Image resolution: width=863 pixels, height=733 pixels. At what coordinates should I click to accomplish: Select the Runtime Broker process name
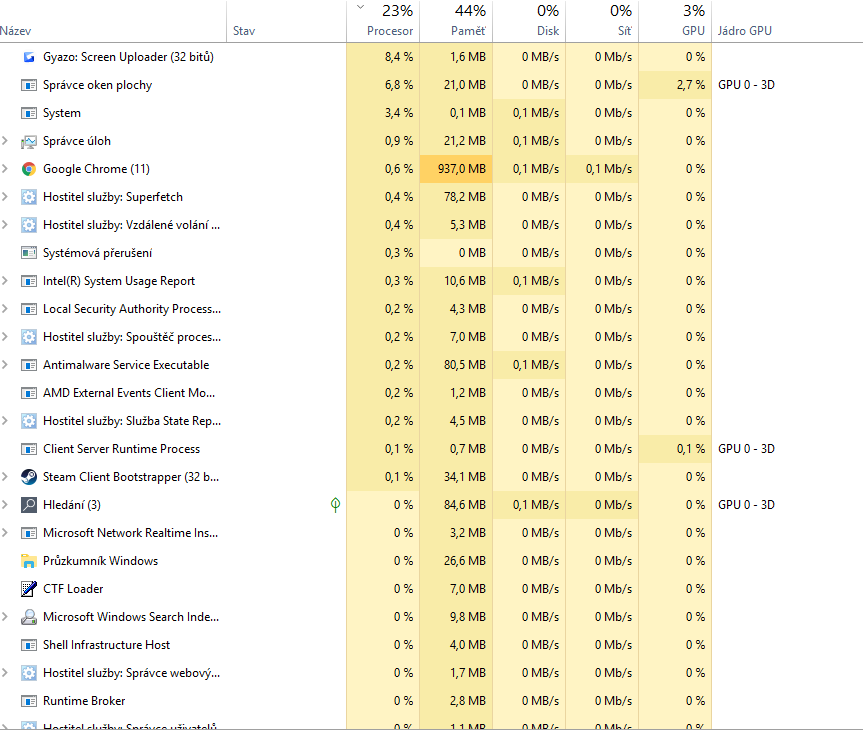pyautogui.click(x=84, y=701)
